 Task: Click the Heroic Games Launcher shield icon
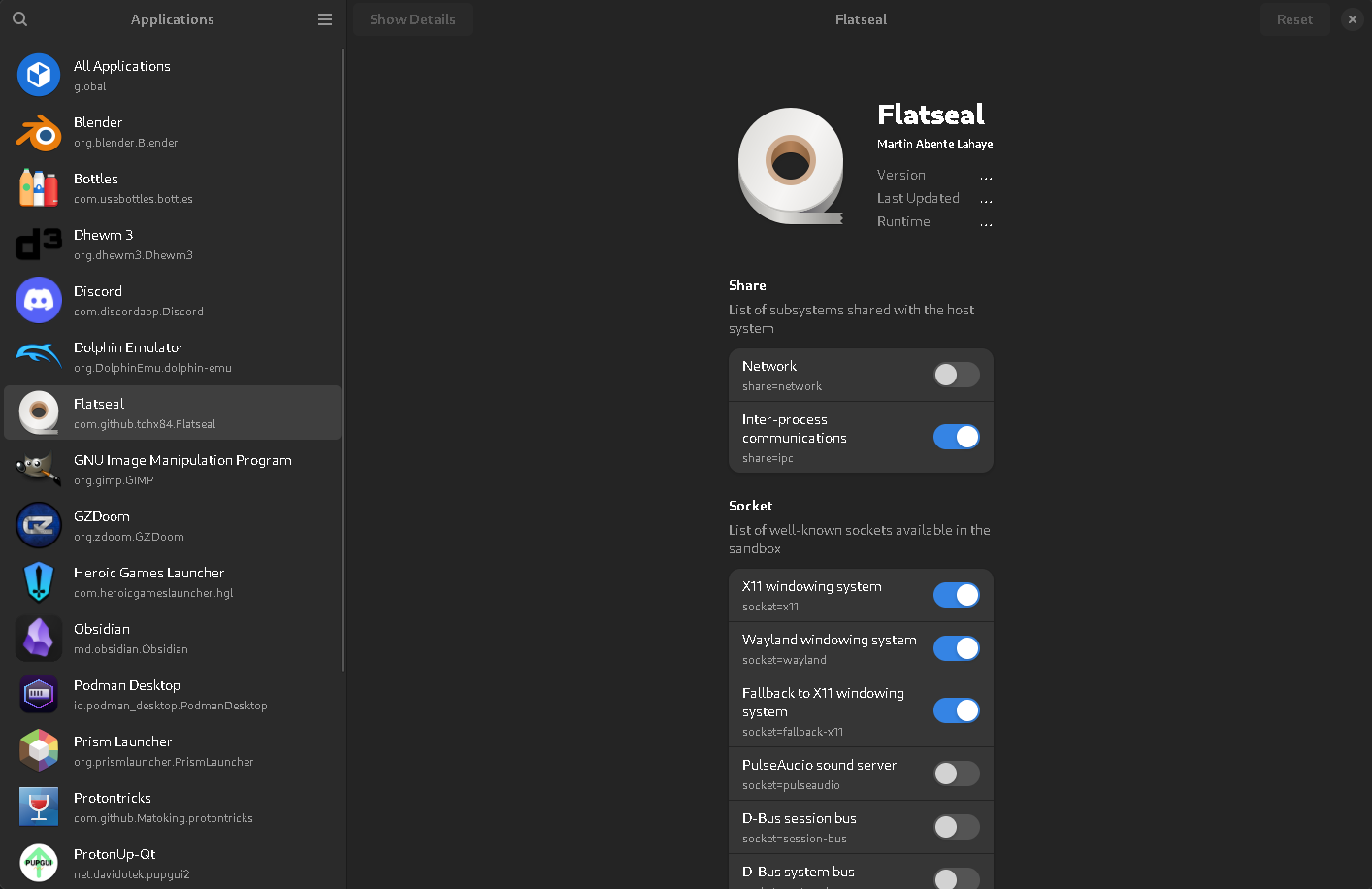click(39, 581)
